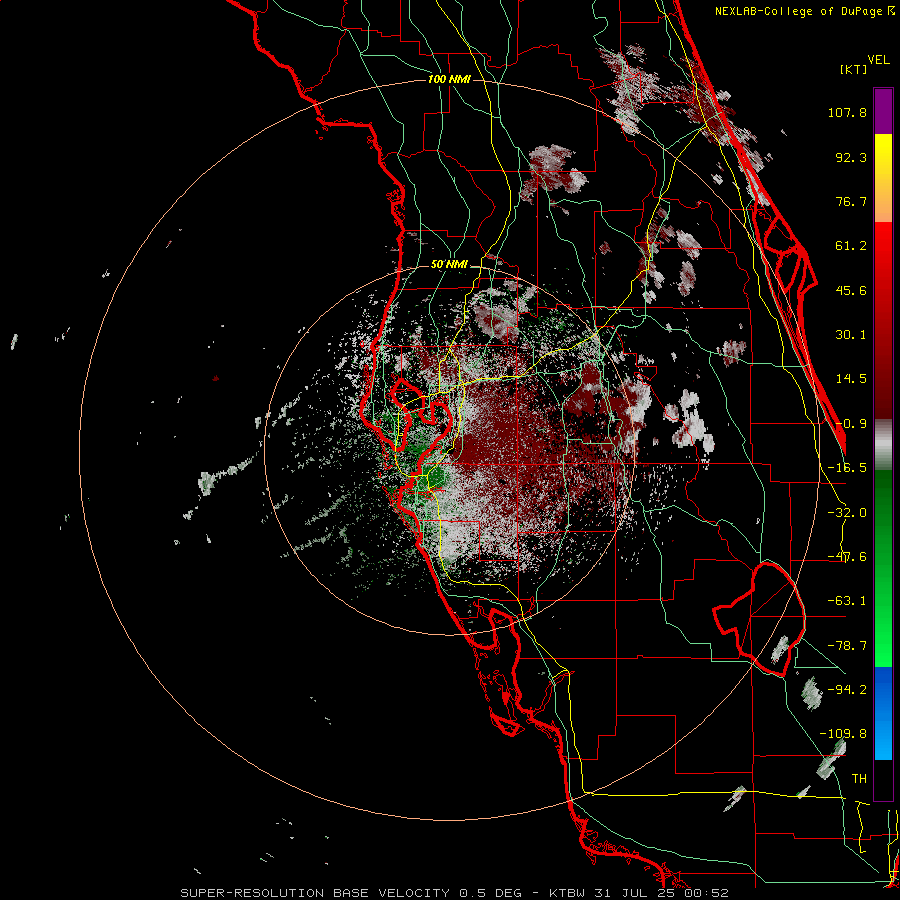
Task: Pick the green segment of the velocity color bar
Action: [x=883, y=568]
